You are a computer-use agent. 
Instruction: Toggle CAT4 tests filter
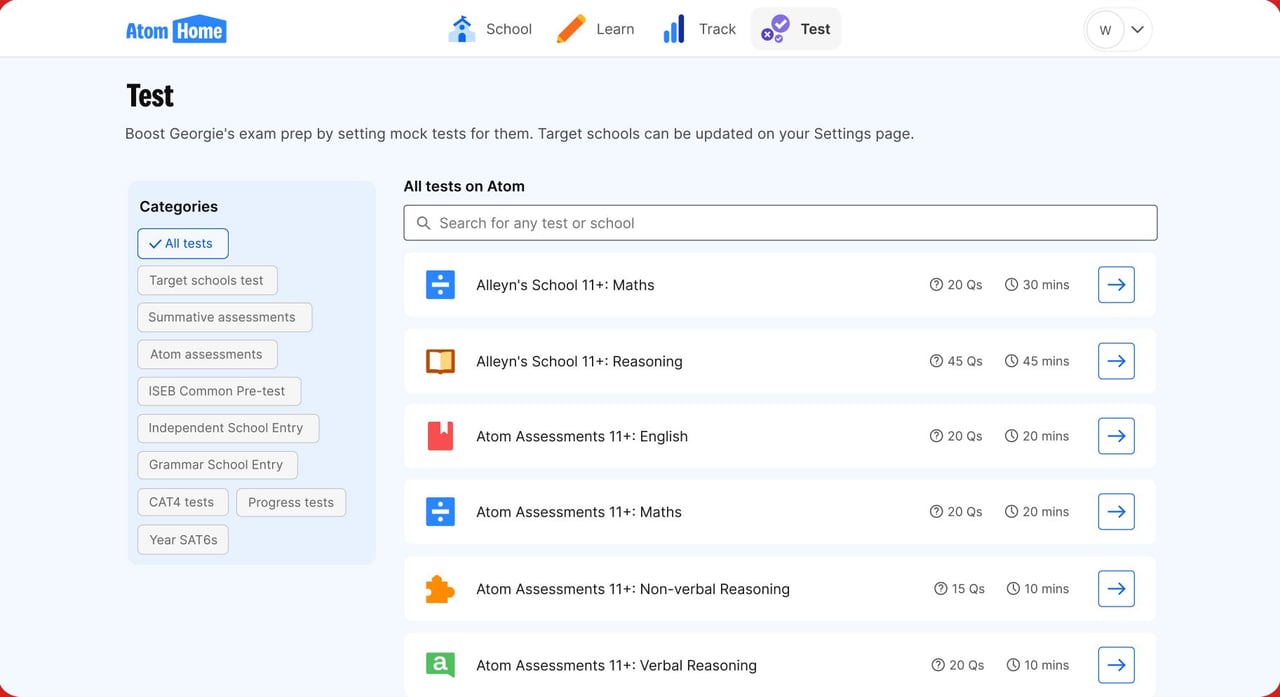[x=183, y=502]
